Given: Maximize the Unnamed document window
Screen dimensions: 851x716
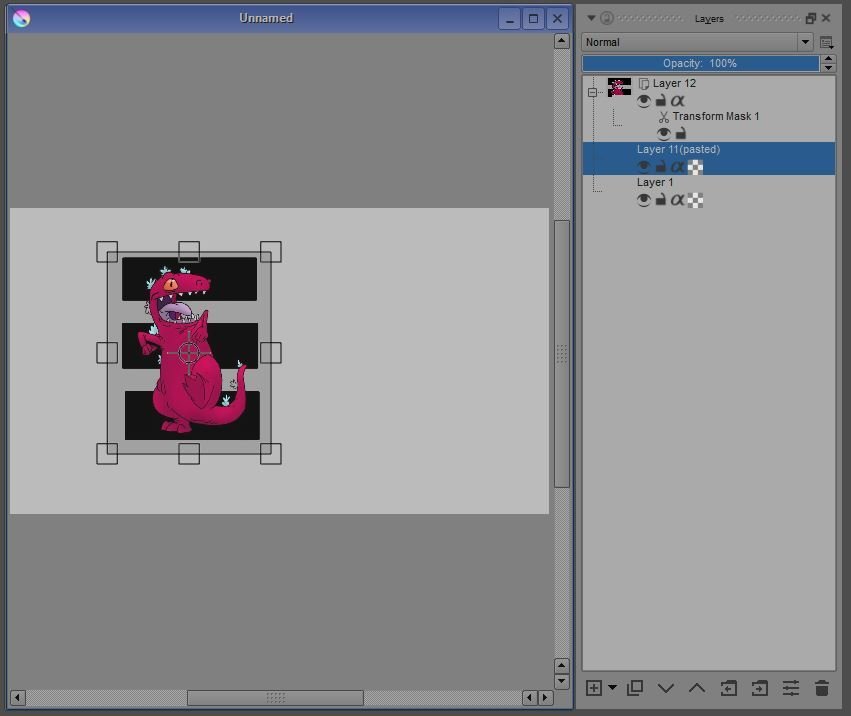Looking at the screenshot, I should pos(534,19).
